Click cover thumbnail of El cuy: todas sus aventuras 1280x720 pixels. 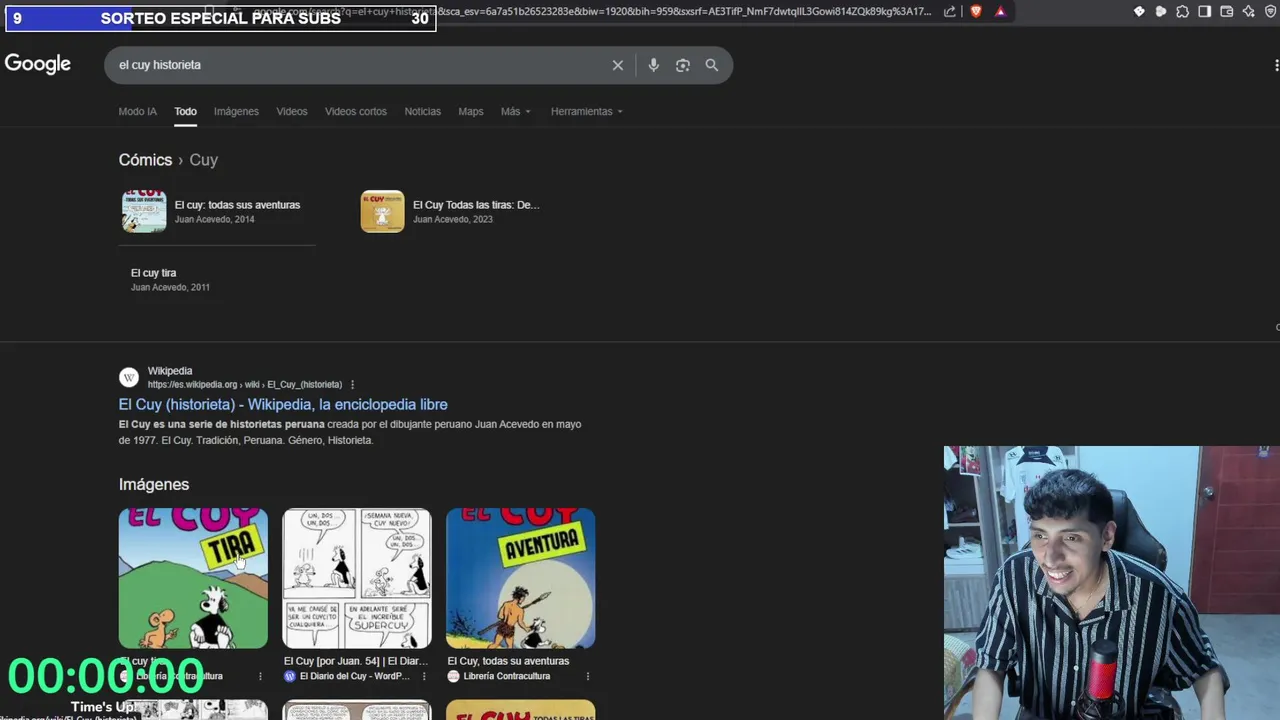click(144, 211)
